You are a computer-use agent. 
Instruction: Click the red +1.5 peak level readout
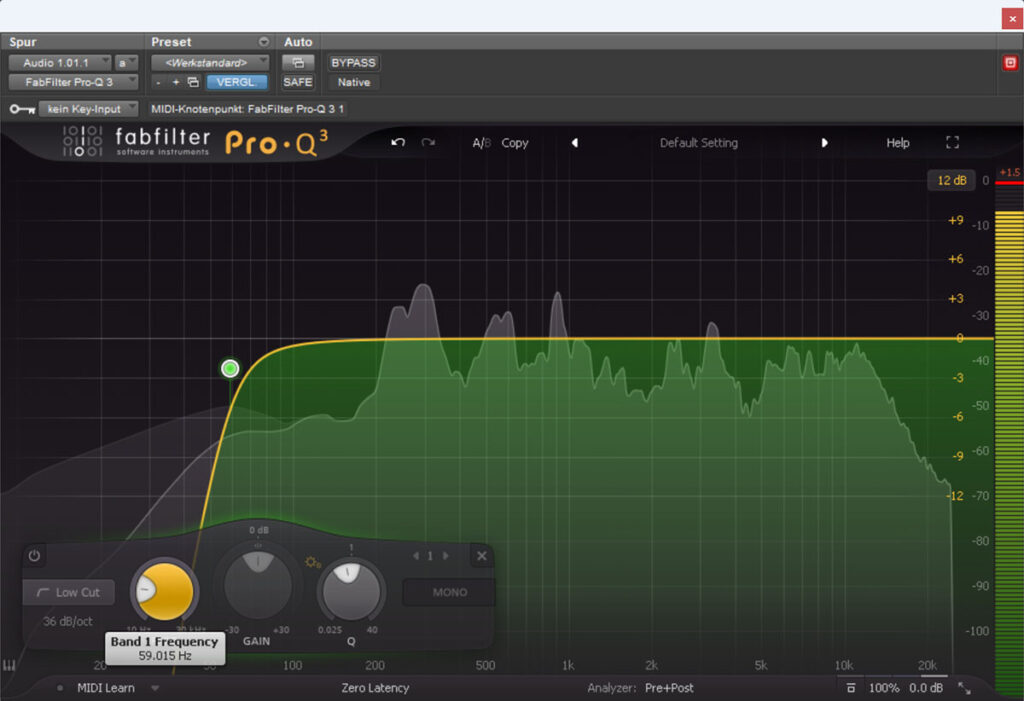pyautogui.click(x=1010, y=172)
